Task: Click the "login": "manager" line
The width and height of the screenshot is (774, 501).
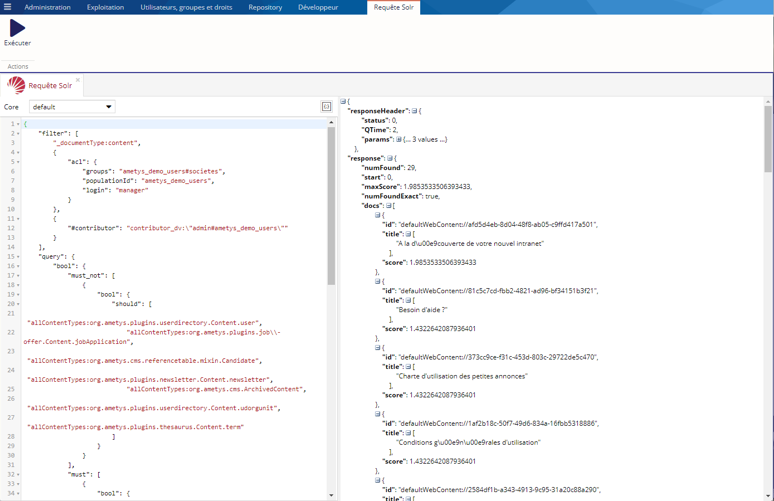Action: click(x=116, y=191)
